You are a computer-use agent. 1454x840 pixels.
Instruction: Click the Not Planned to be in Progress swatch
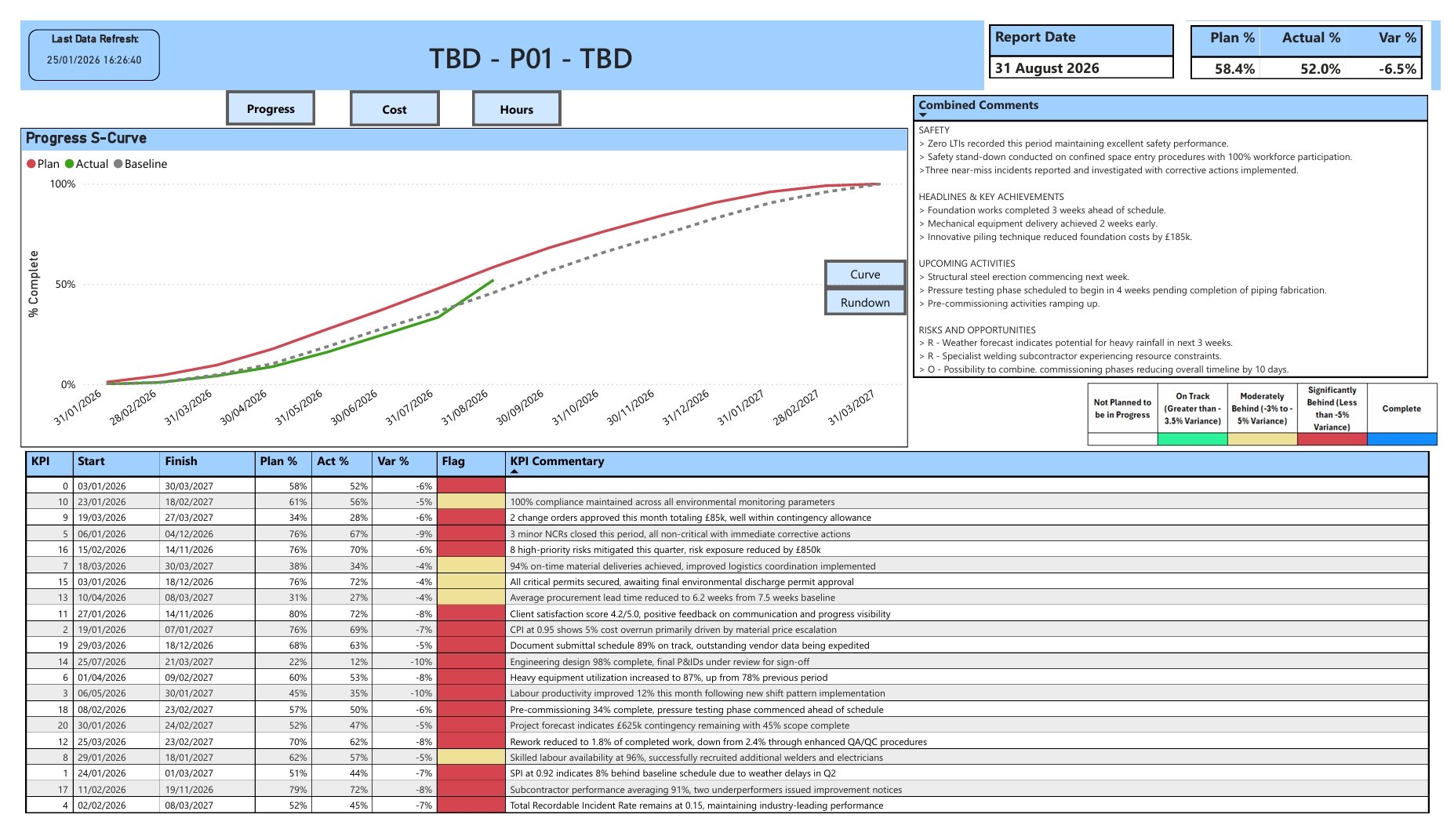pyautogui.click(x=1123, y=441)
